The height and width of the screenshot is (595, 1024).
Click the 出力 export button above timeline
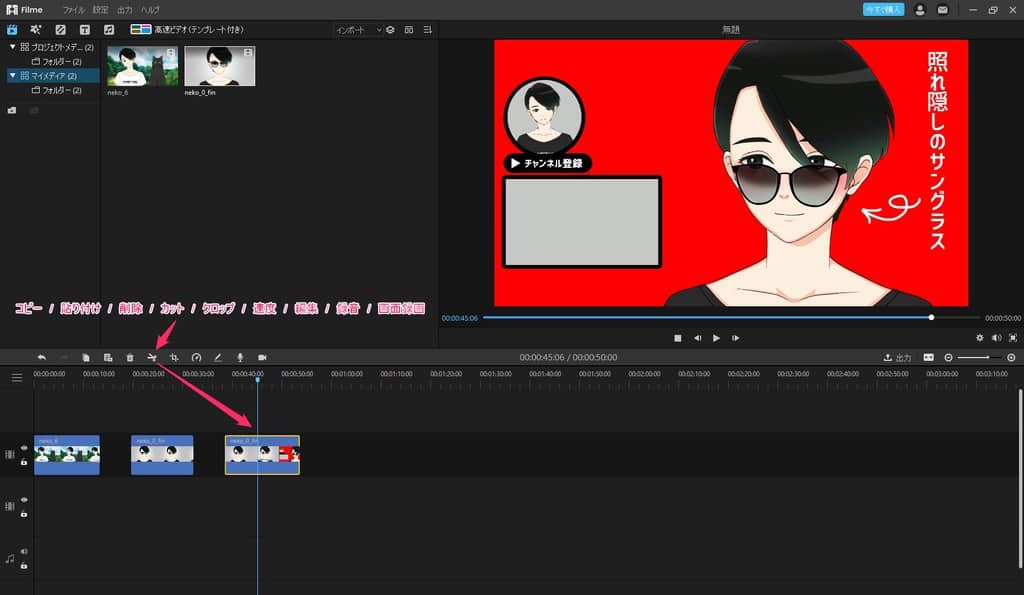coord(897,357)
